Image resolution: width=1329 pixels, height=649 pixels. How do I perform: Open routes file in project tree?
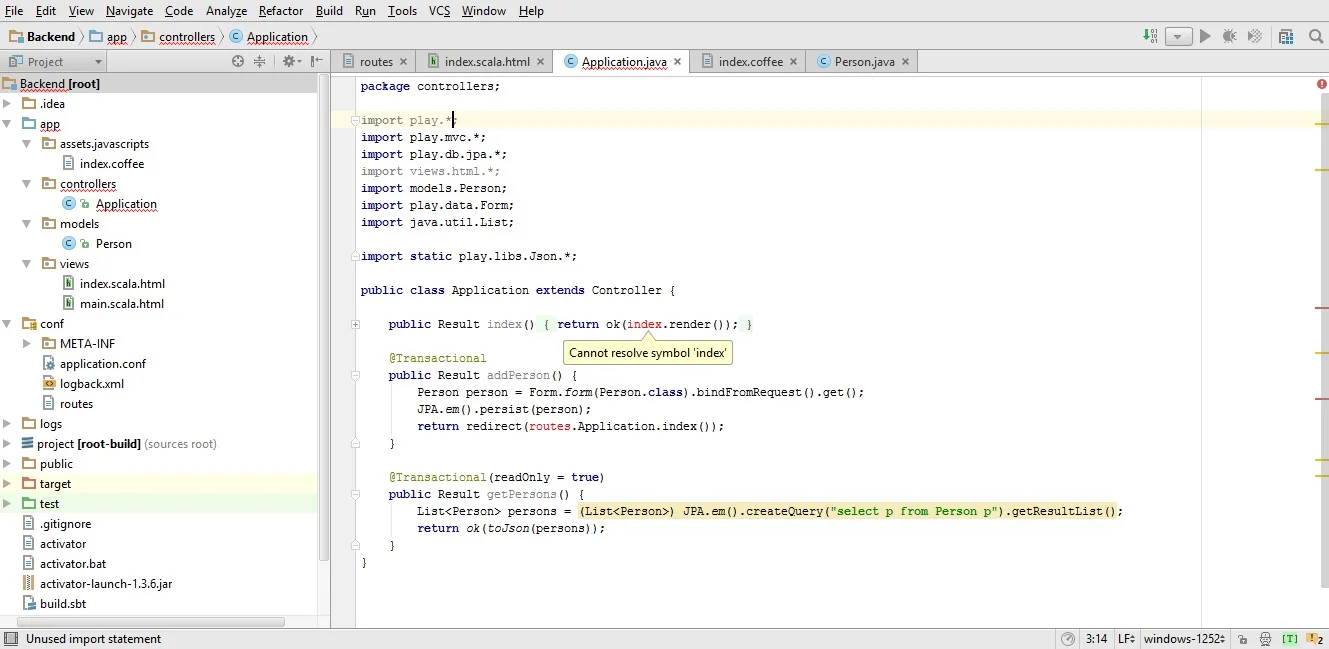[x=76, y=404]
